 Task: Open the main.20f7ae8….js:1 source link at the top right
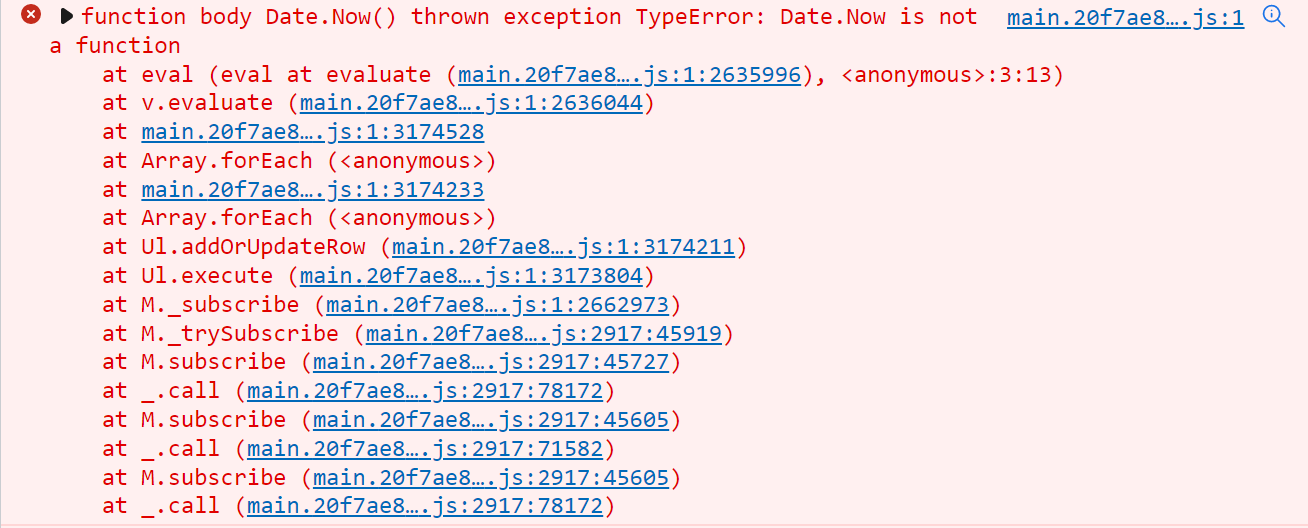tap(1125, 17)
